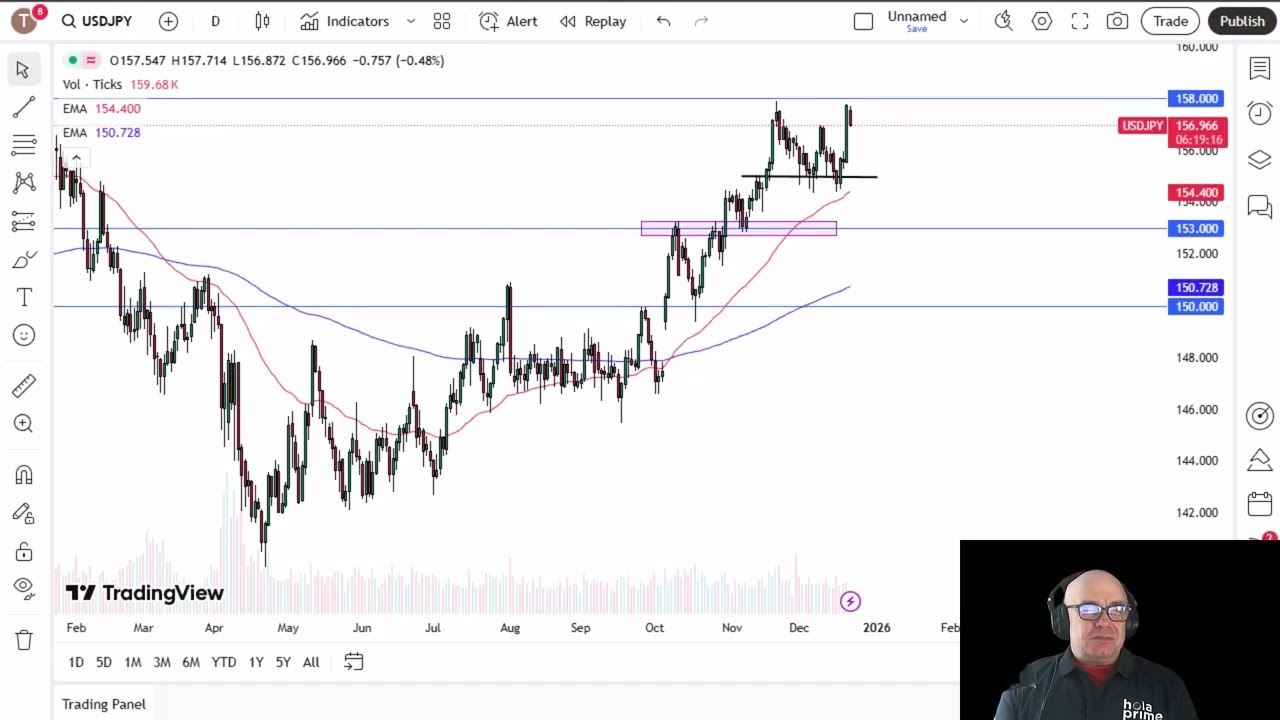Open chart settings hexagon icon
1280x720 pixels.
click(x=1042, y=21)
